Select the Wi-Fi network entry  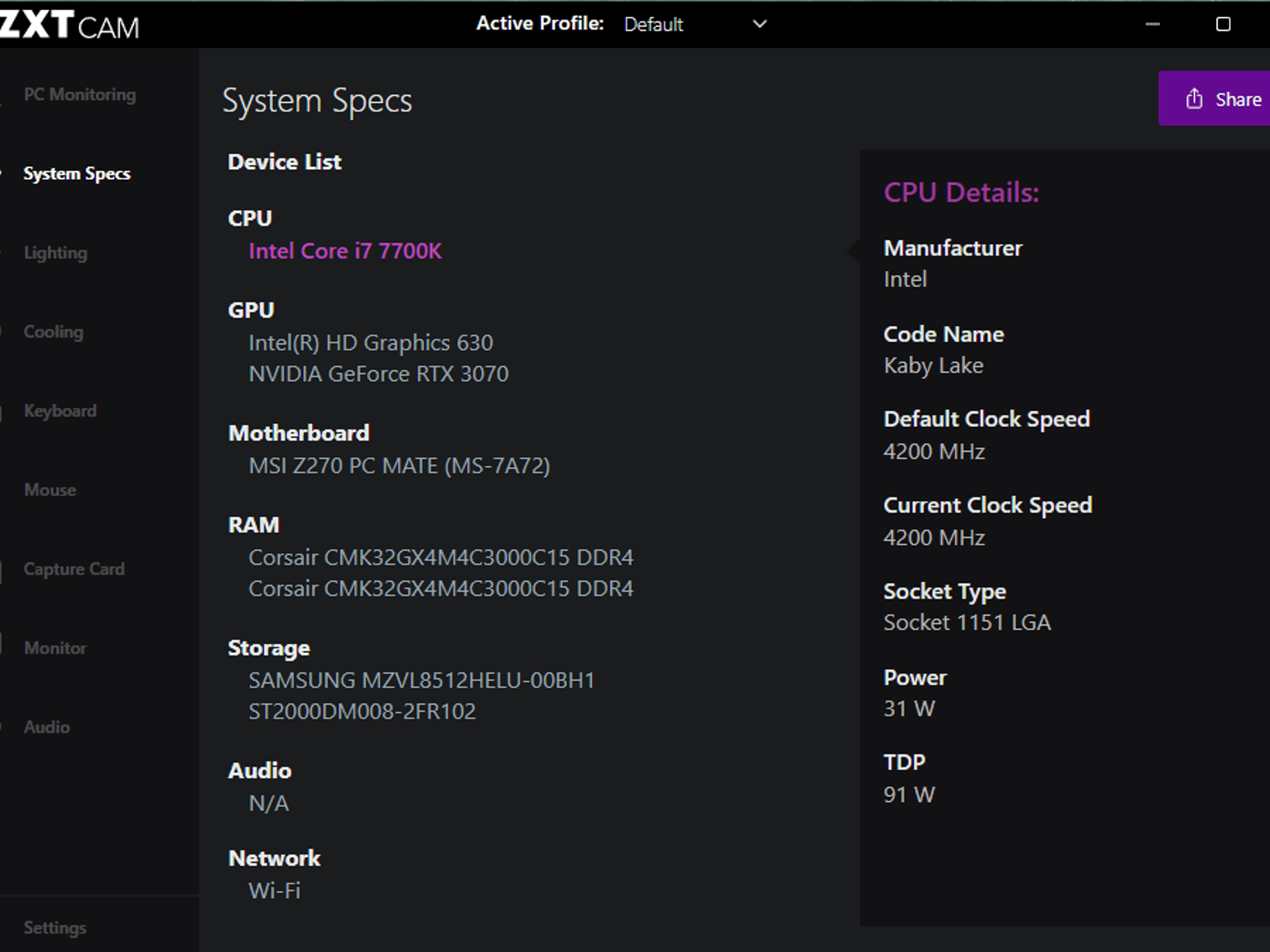point(274,891)
